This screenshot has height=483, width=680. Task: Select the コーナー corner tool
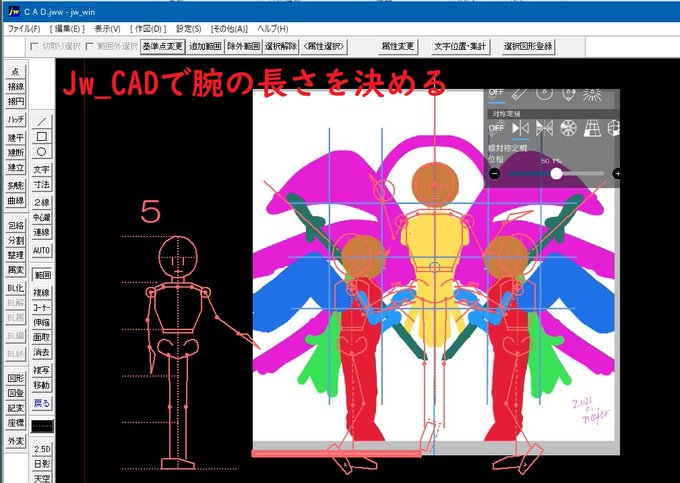pyautogui.click(x=42, y=307)
